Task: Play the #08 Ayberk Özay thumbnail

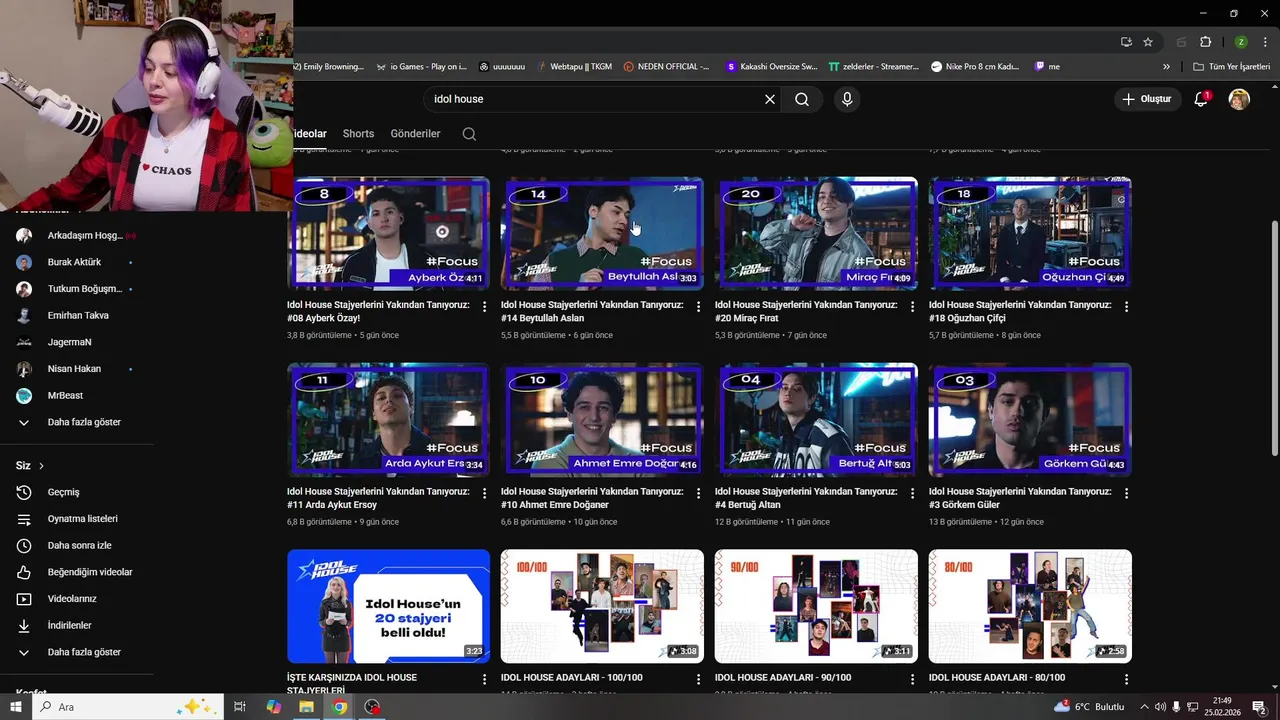Action: [389, 233]
